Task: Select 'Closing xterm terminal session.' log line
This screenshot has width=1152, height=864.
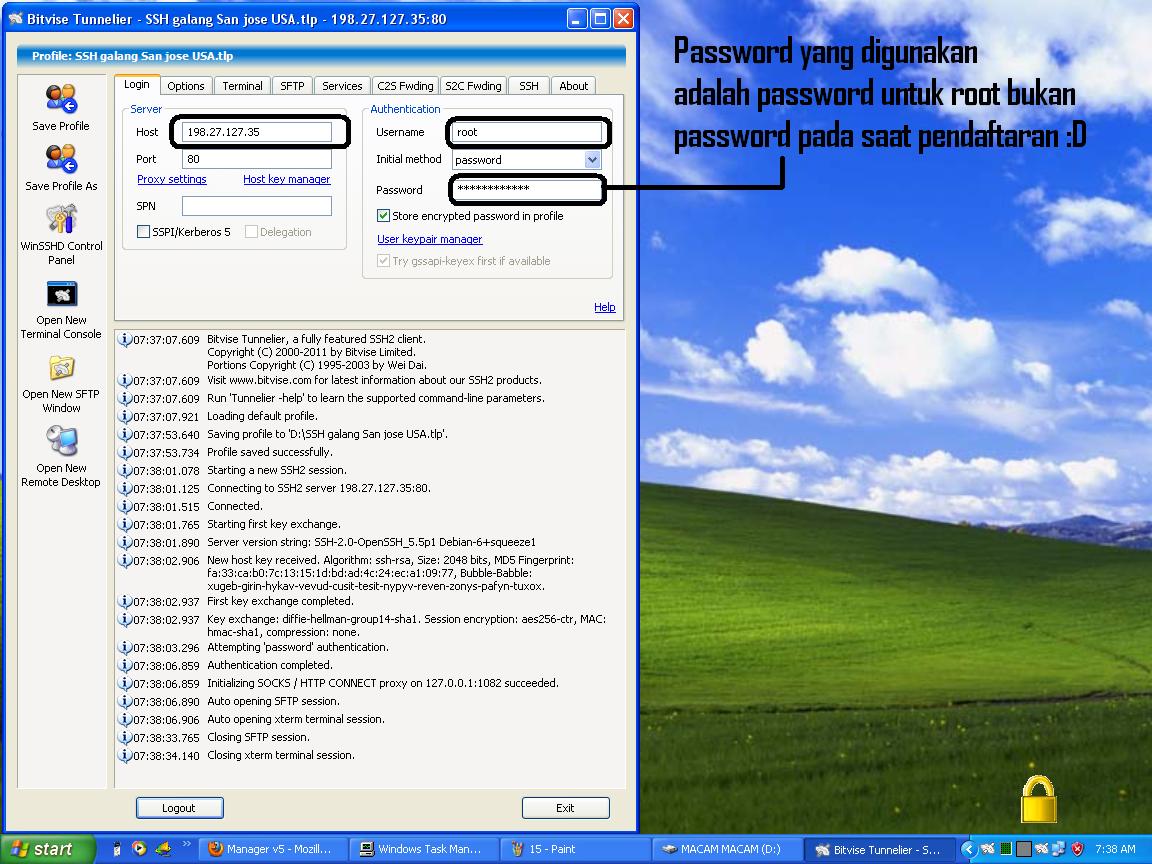Action: coord(281,755)
